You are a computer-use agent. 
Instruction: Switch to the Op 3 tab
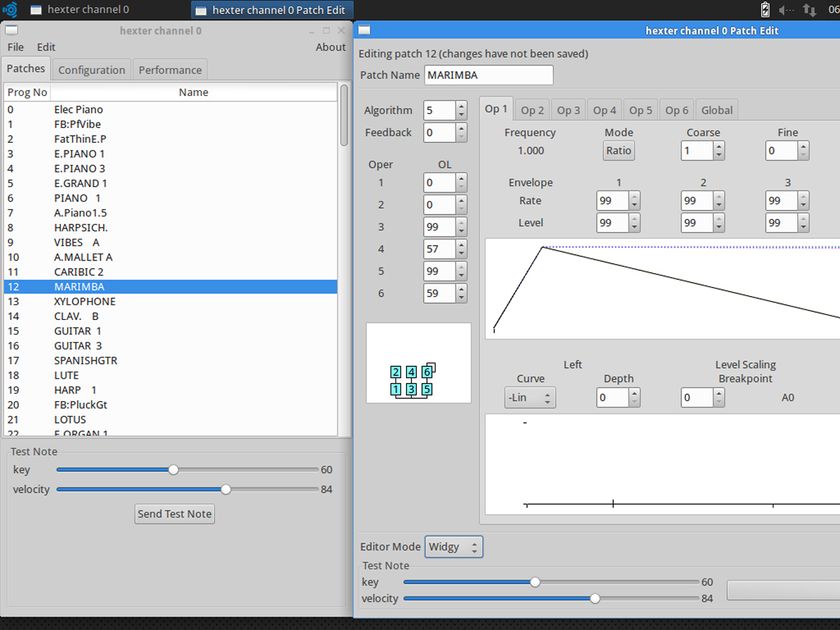(568, 110)
